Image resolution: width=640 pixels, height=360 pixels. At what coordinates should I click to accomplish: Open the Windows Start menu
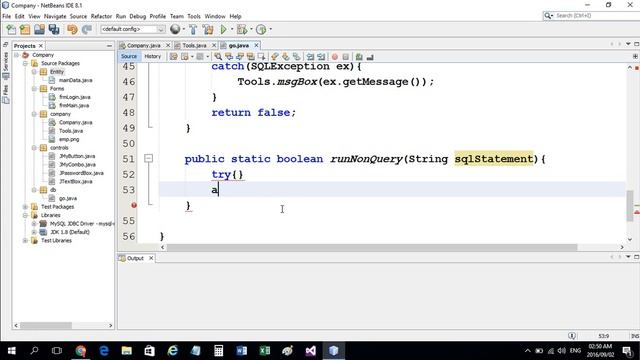point(11,351)
